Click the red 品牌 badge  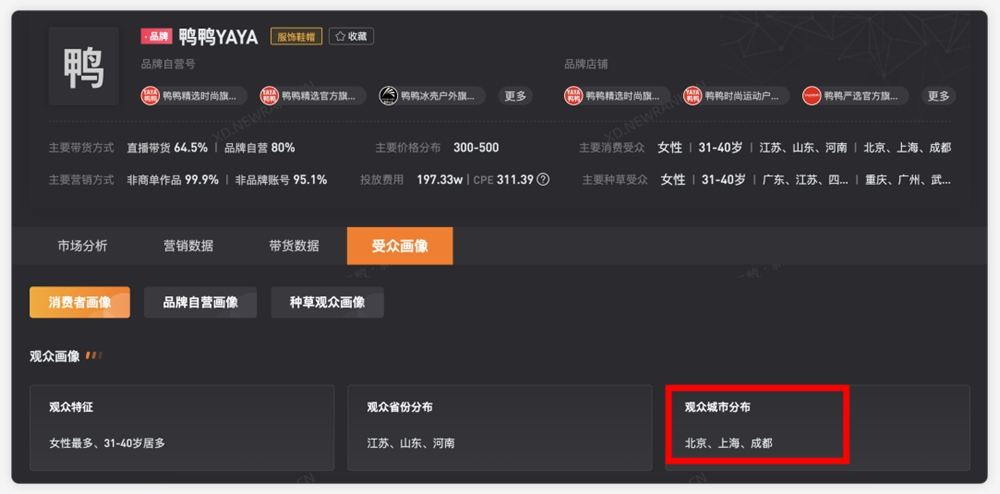pyautogui.click(x=157, y=36)
